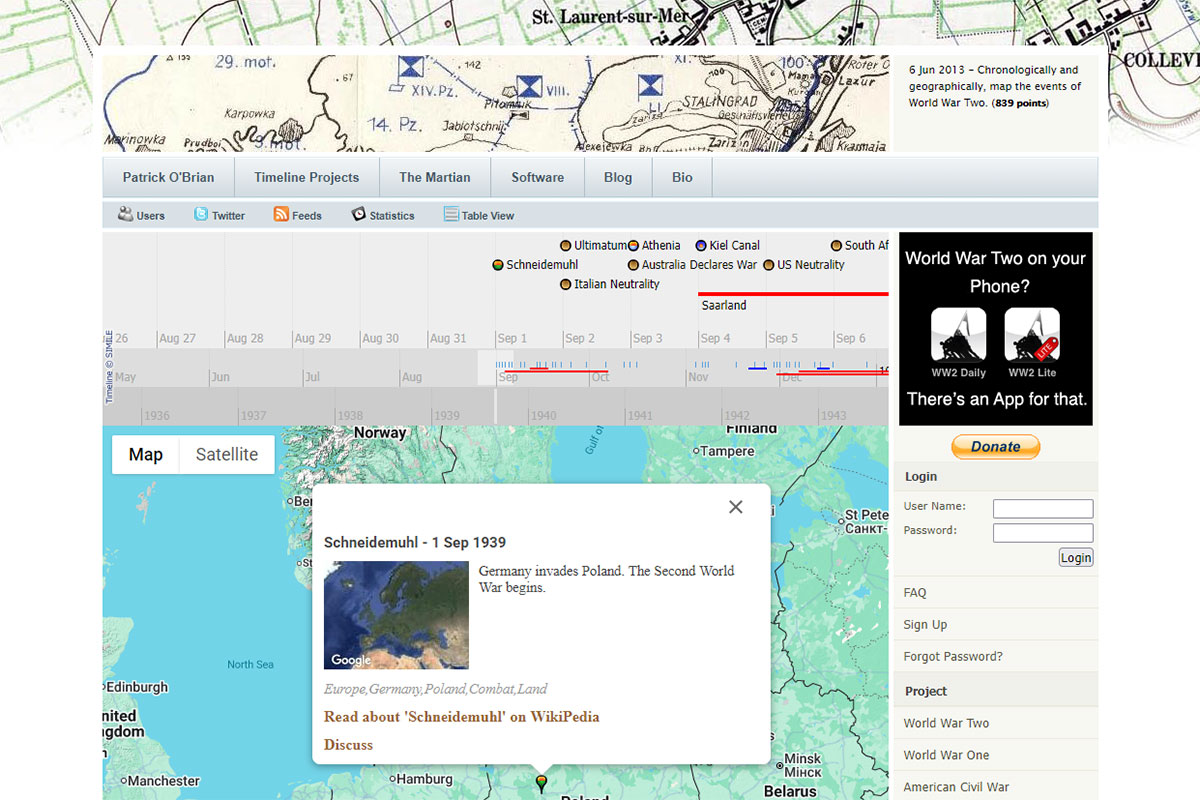Image resolution: width=1200 pixels, height=800 pixels.
Task: Click the Login button
Action: tap(1076, 558)
